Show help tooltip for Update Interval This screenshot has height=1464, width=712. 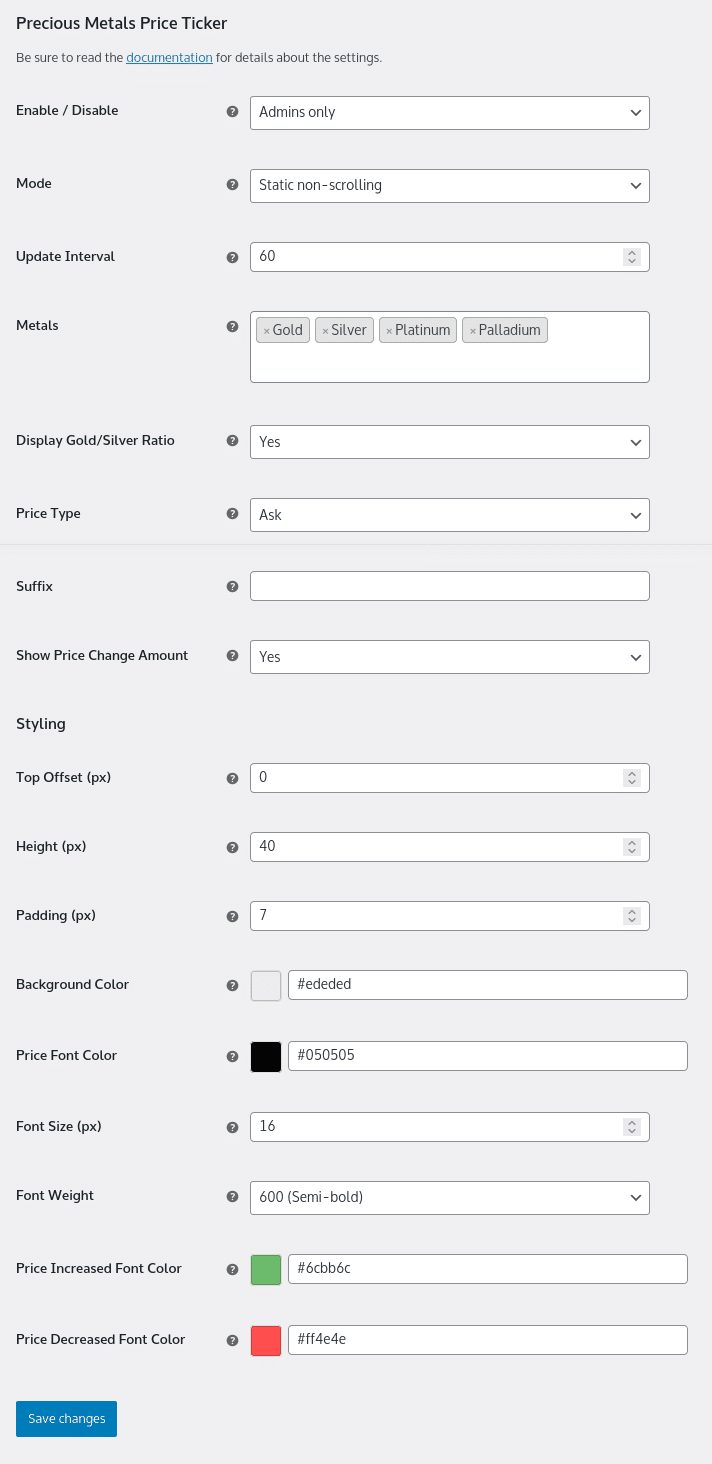(232, 257)
